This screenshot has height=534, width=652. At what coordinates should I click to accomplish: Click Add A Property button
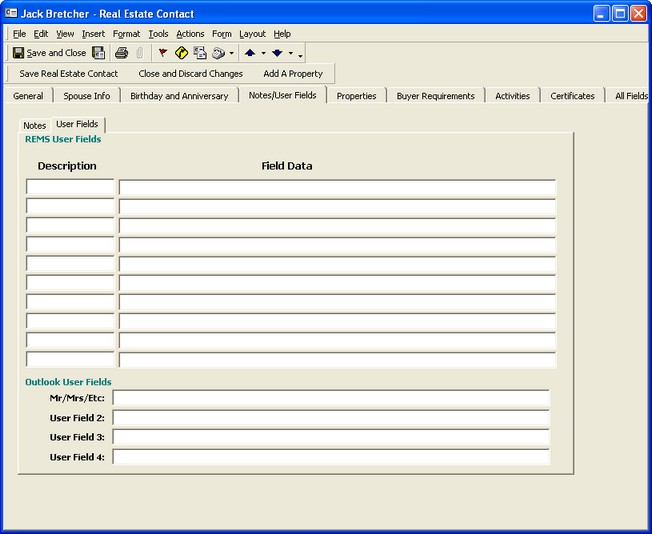[293, 74]
